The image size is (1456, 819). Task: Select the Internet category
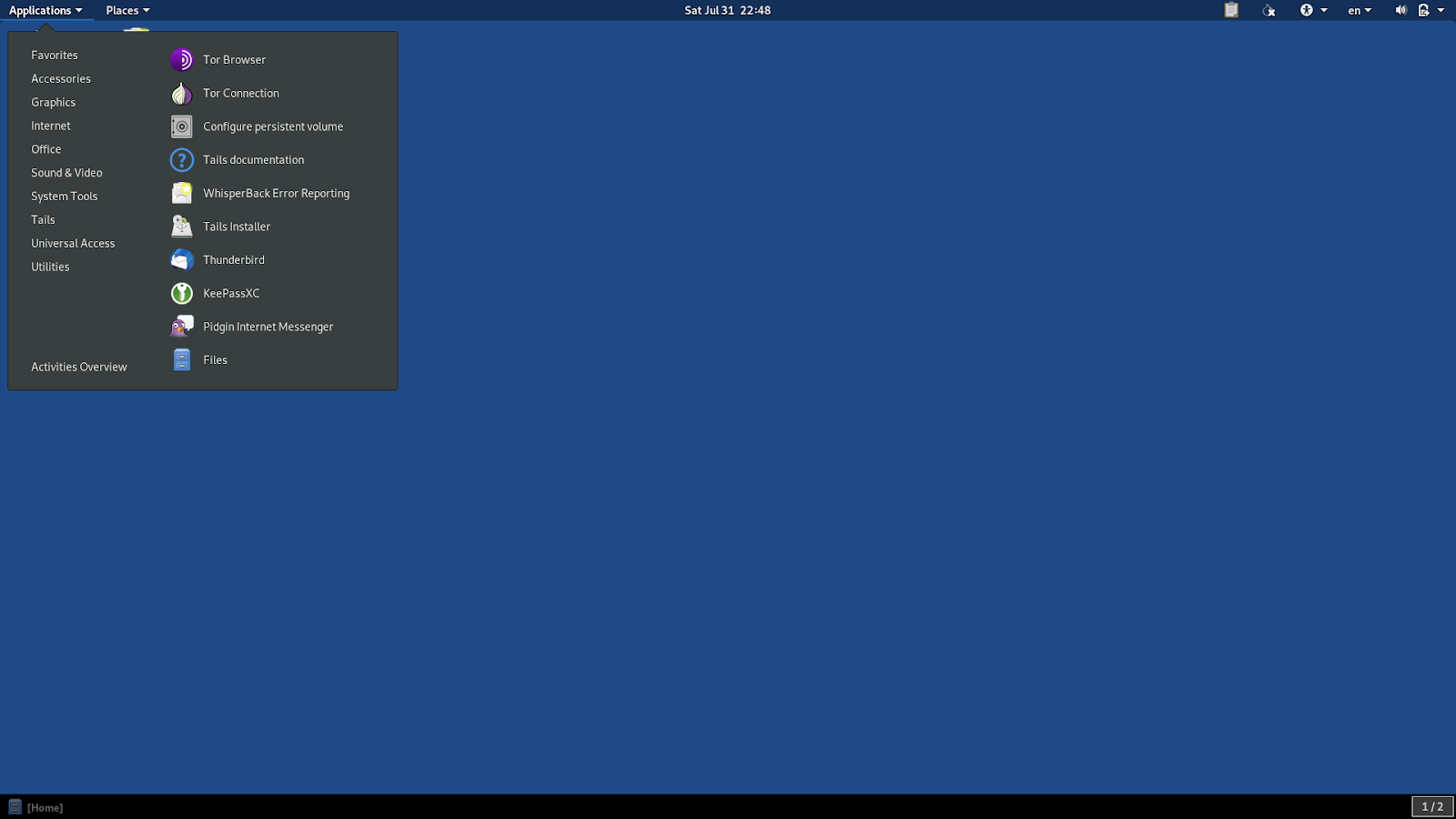pyautogui.click(x=51, y=126)
